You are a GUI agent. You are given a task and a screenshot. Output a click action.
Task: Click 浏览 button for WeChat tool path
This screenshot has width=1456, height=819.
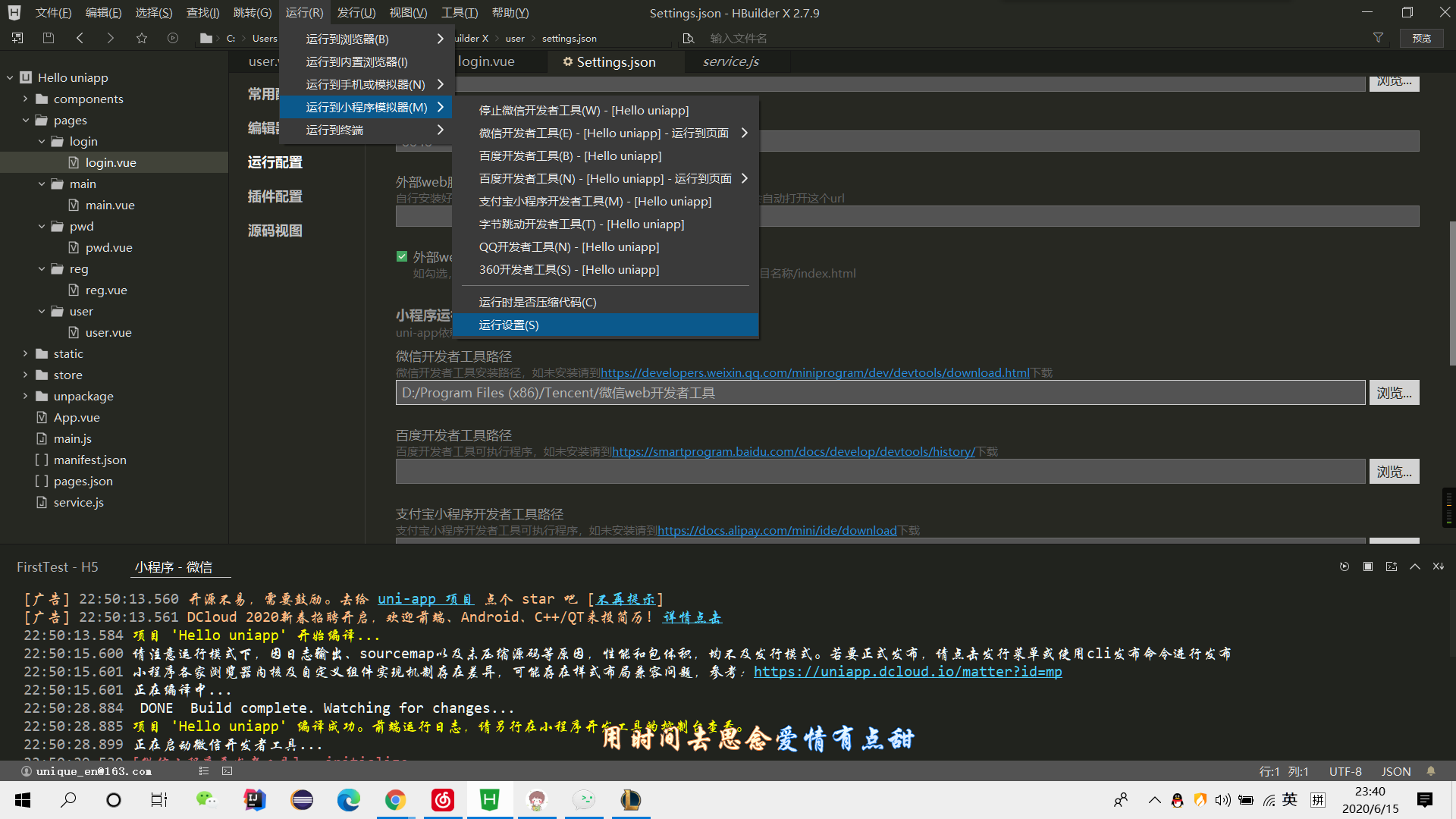1394,393
